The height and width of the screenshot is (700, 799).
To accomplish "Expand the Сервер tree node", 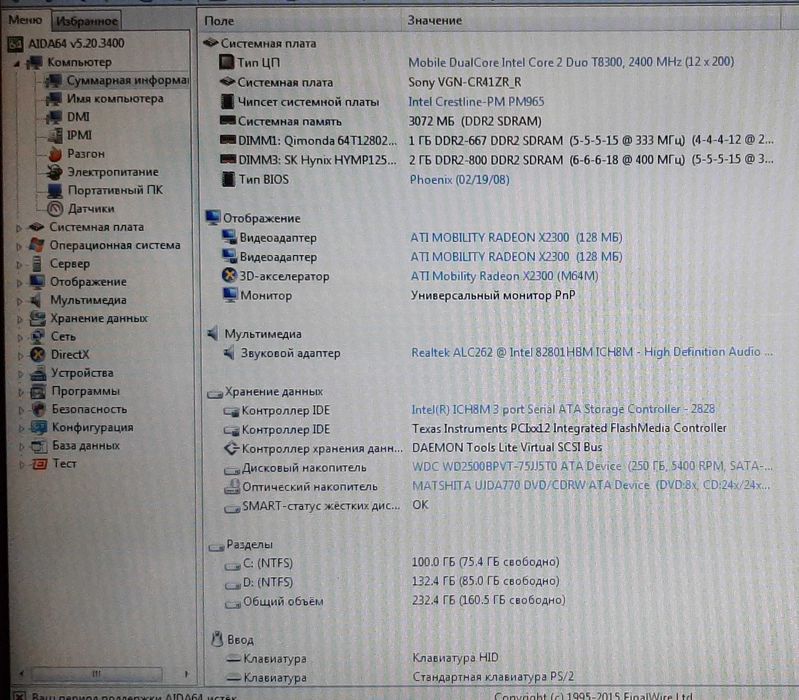I will coord(19,264).
